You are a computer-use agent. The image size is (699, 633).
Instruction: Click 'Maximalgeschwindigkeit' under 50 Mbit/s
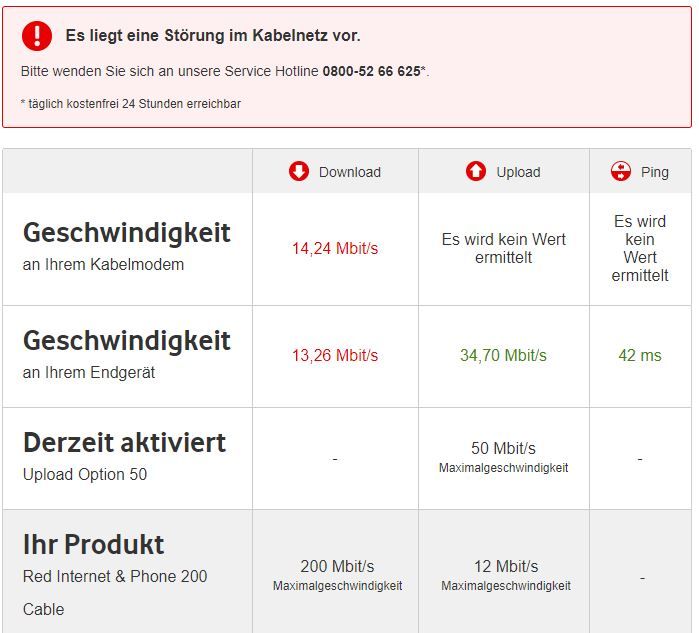(x=503, y=468)
